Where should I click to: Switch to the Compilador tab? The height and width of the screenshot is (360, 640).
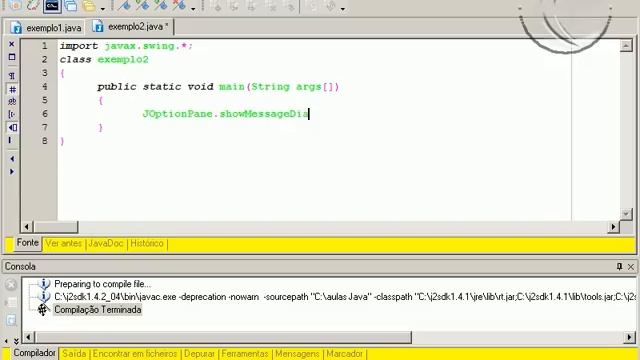[34, 353]
